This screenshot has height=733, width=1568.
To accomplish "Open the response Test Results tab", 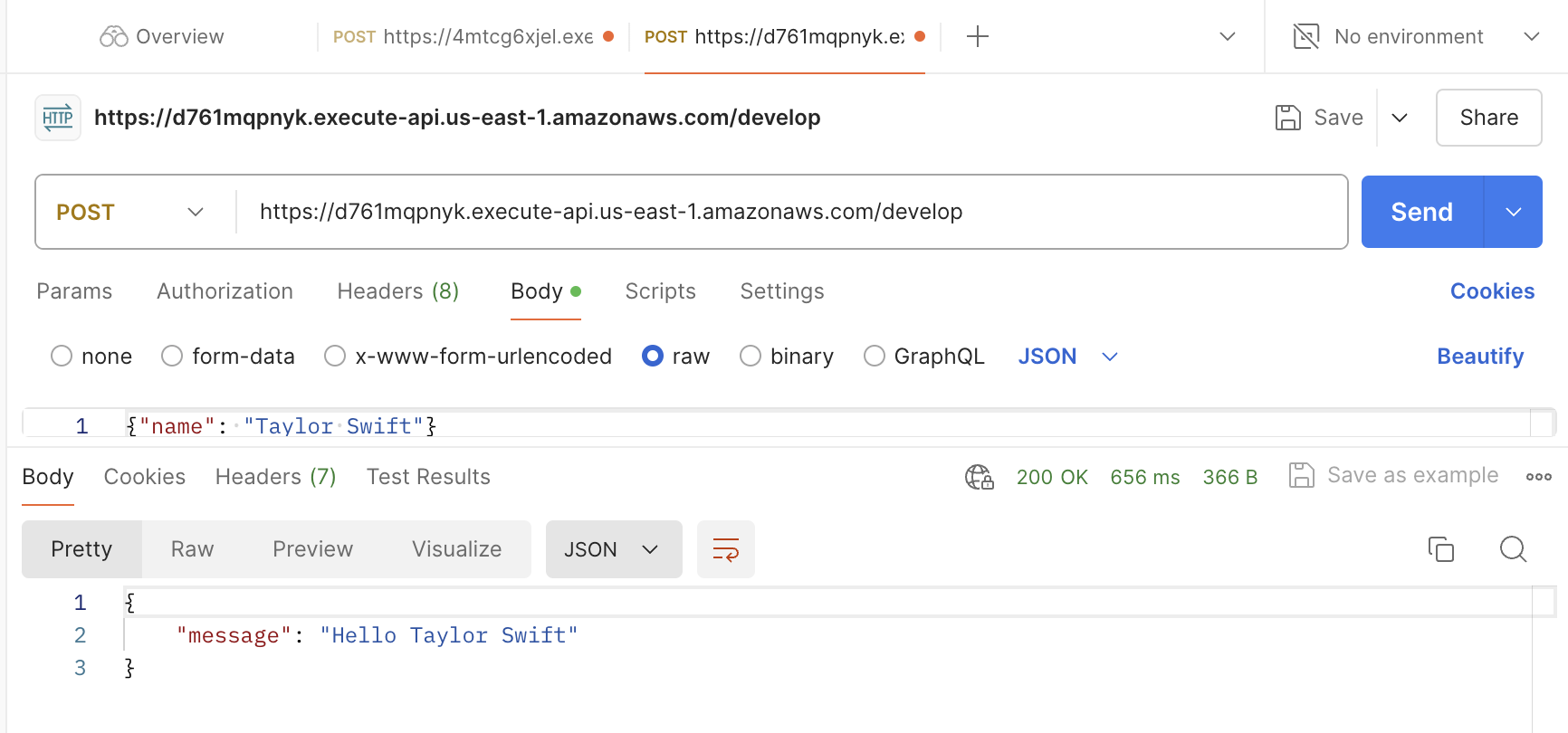I will tap(428, 477).
